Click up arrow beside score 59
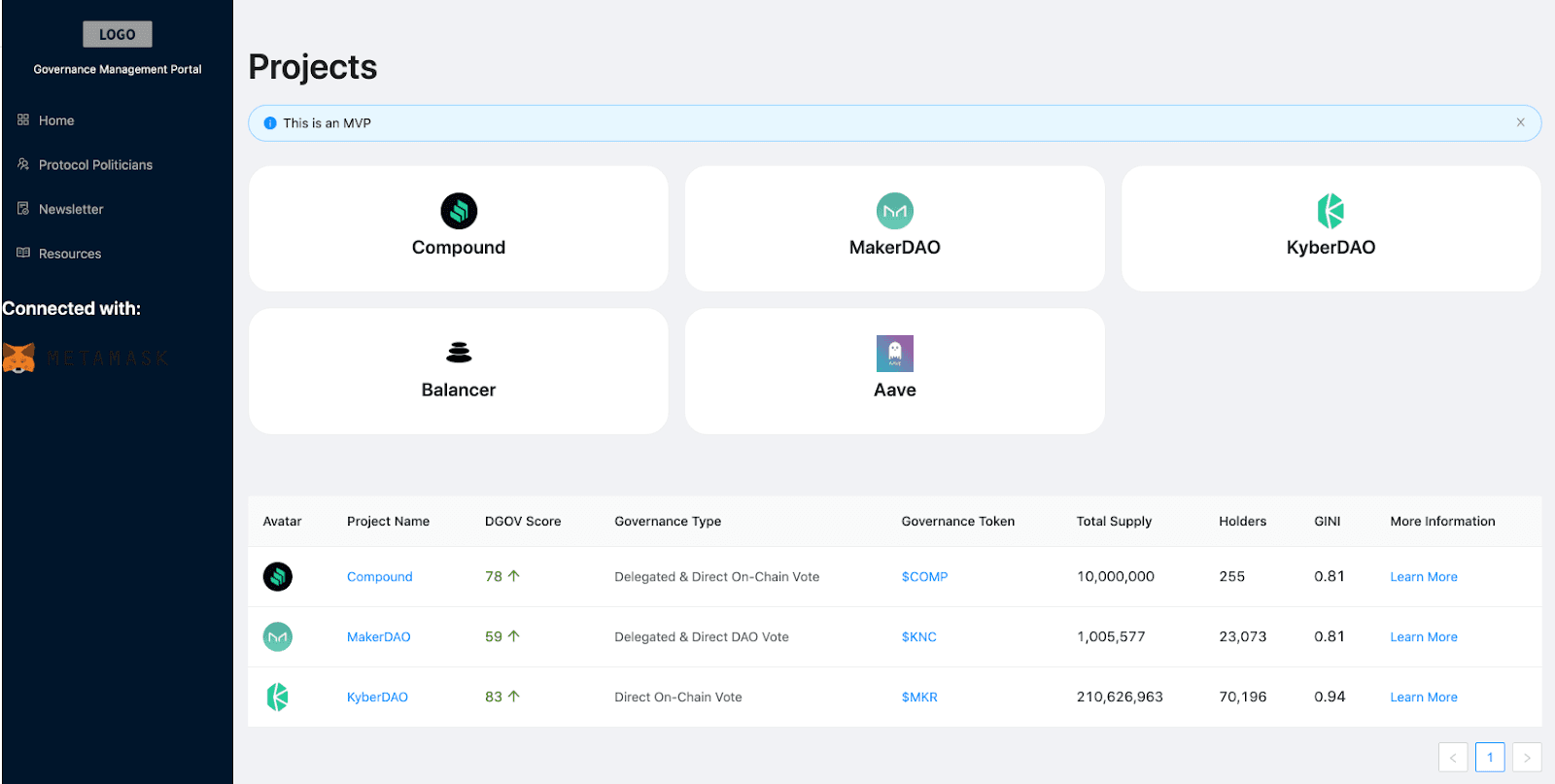1555x784 pixels. pos(514,636)
